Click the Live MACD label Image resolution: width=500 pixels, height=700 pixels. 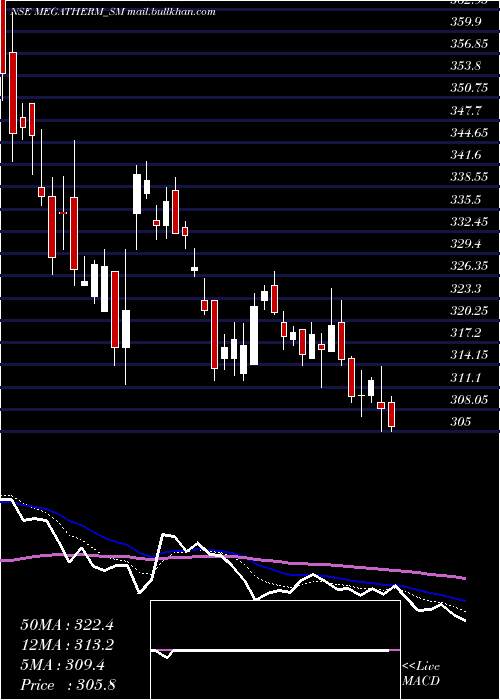coord(421,673)
